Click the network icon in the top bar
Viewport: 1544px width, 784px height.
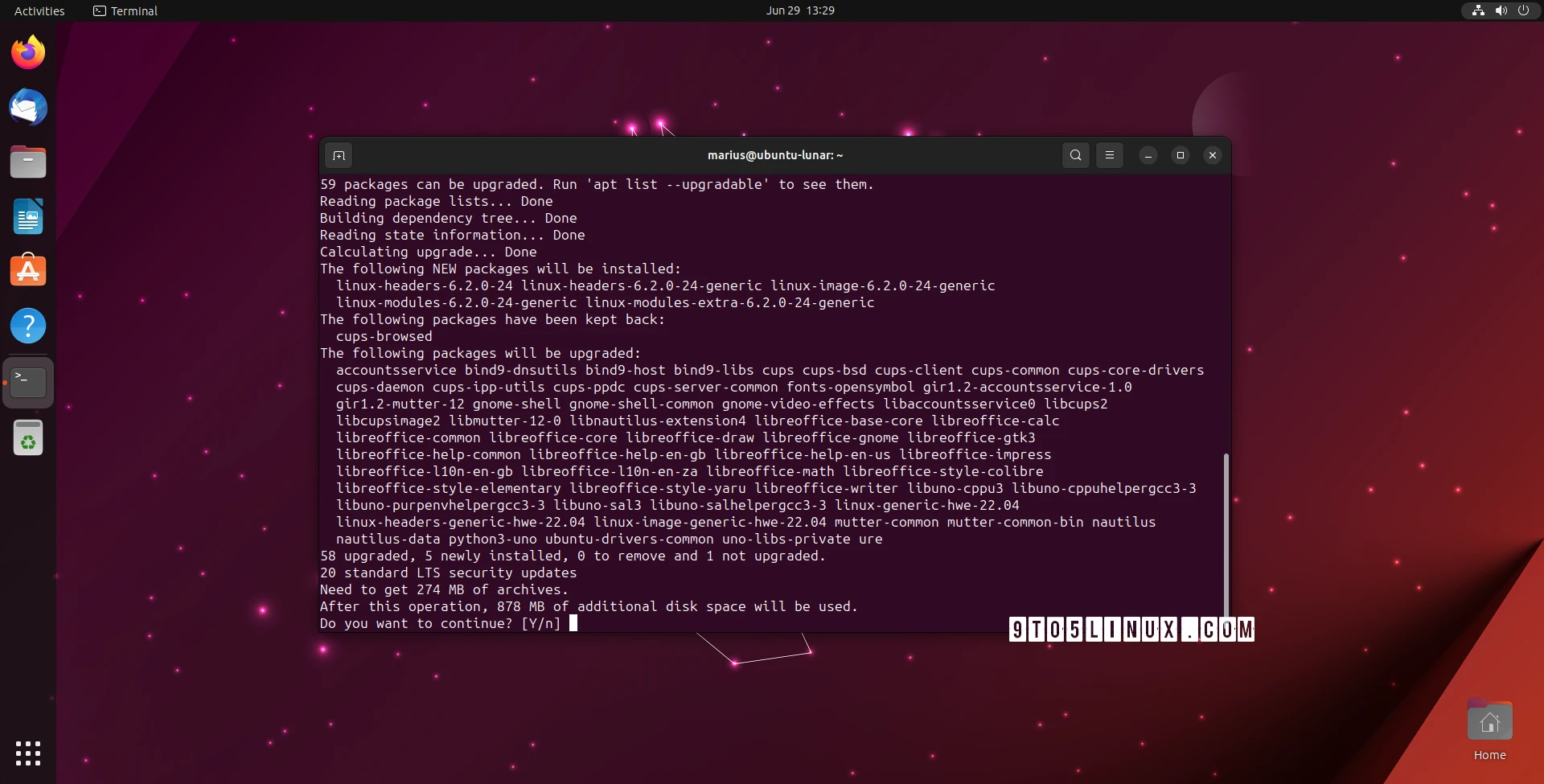point(1478,10)
